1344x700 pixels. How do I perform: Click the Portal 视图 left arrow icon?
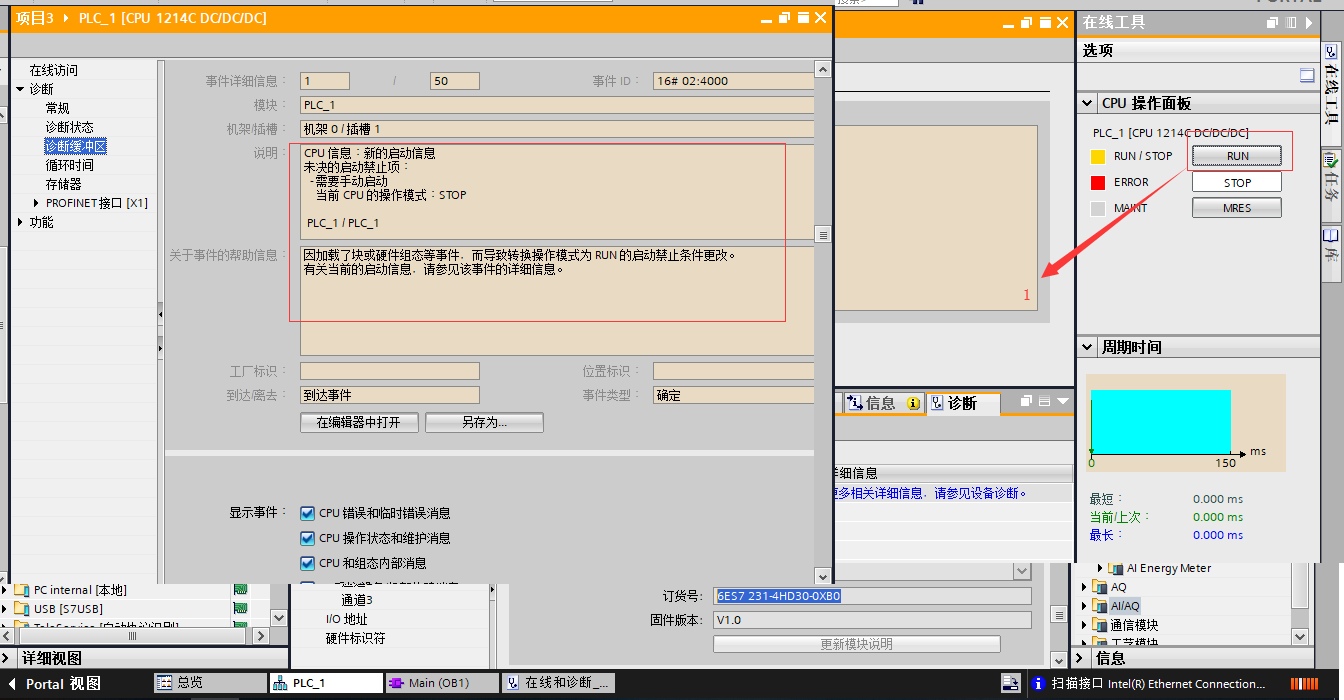pyautogui.click(x=12, y=684)
